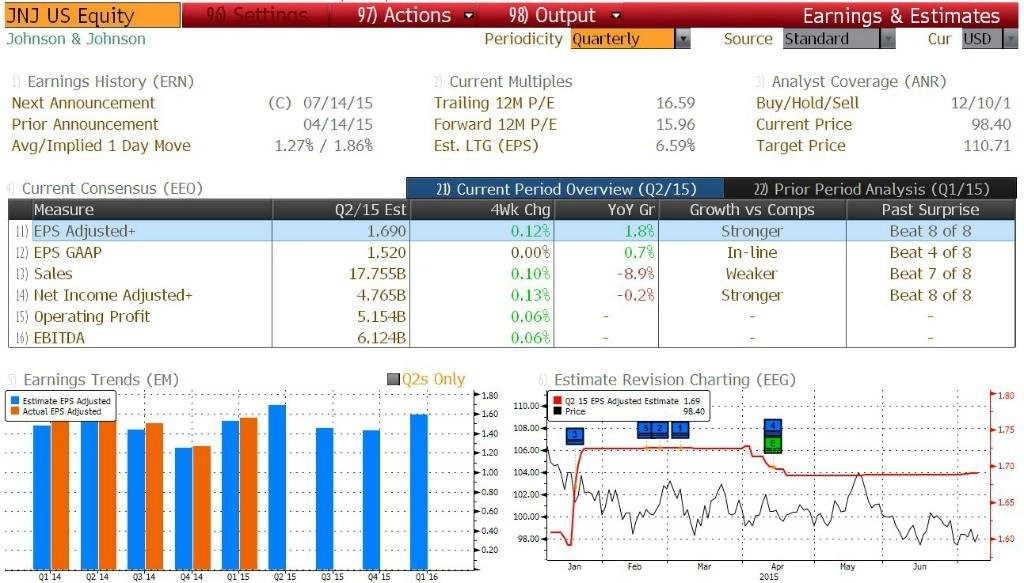Open Analyst Coverage (ANR) section
The image size is (1024, 583).
click(x=859, y=82)
